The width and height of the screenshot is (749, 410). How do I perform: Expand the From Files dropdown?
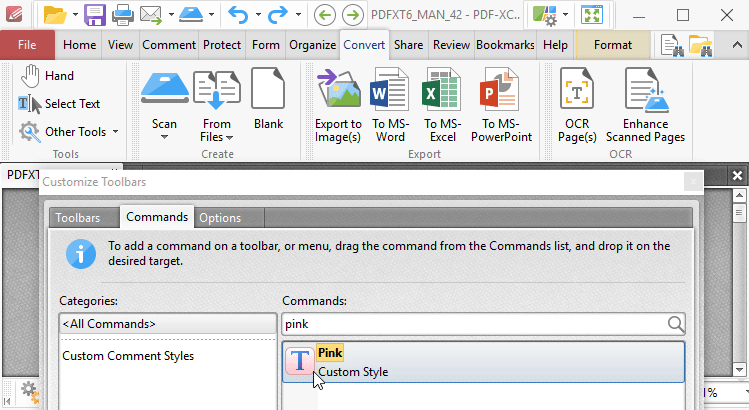pyautogui.click(x=216, y=136)
